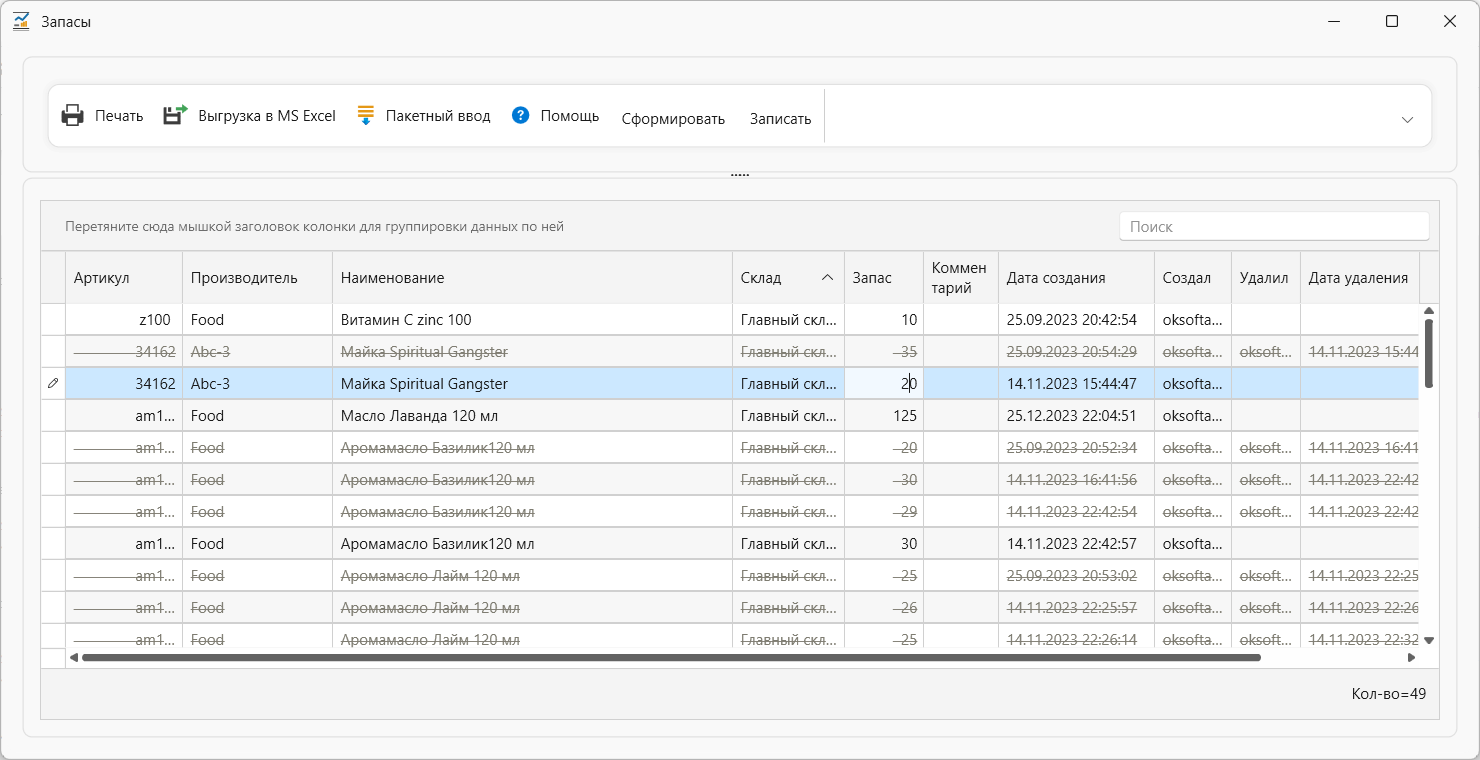Click the Excel export icon

click(x=176, y=115)
